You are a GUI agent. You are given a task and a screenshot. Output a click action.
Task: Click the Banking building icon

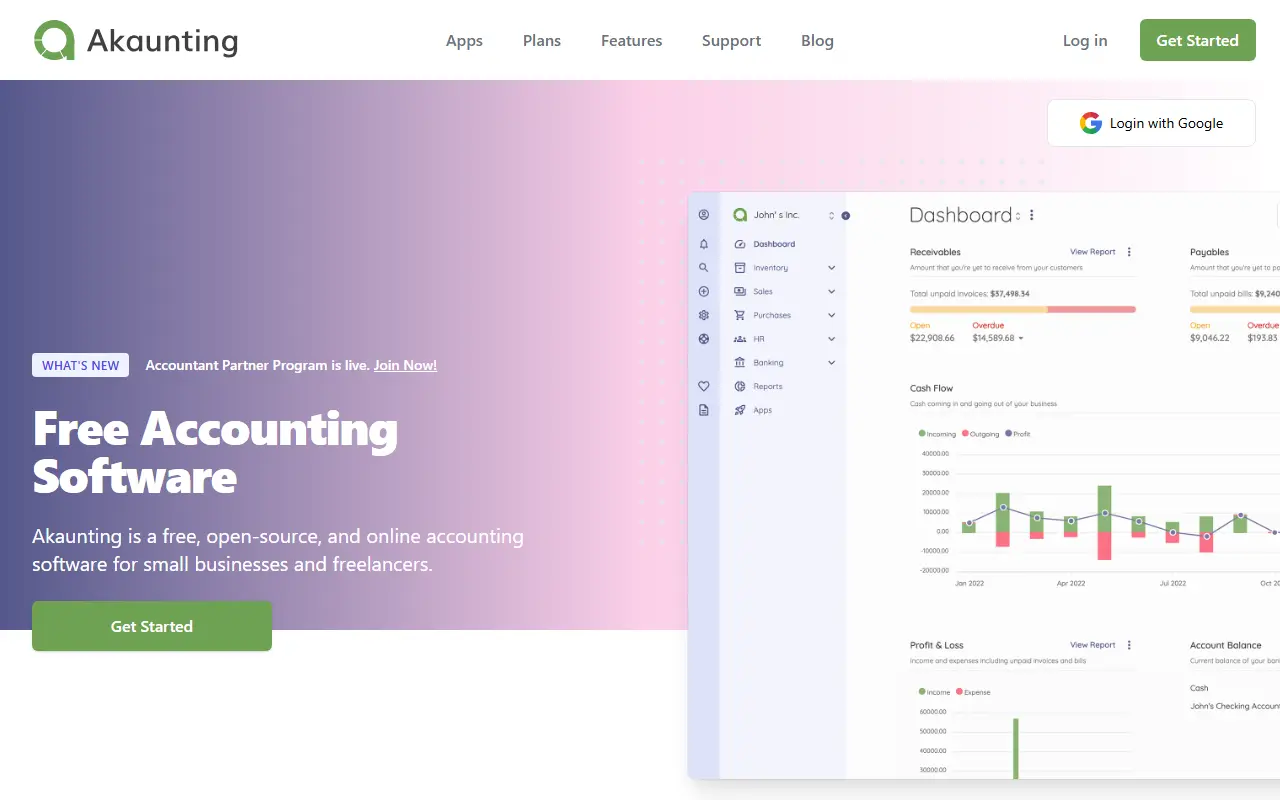[740, 362]
